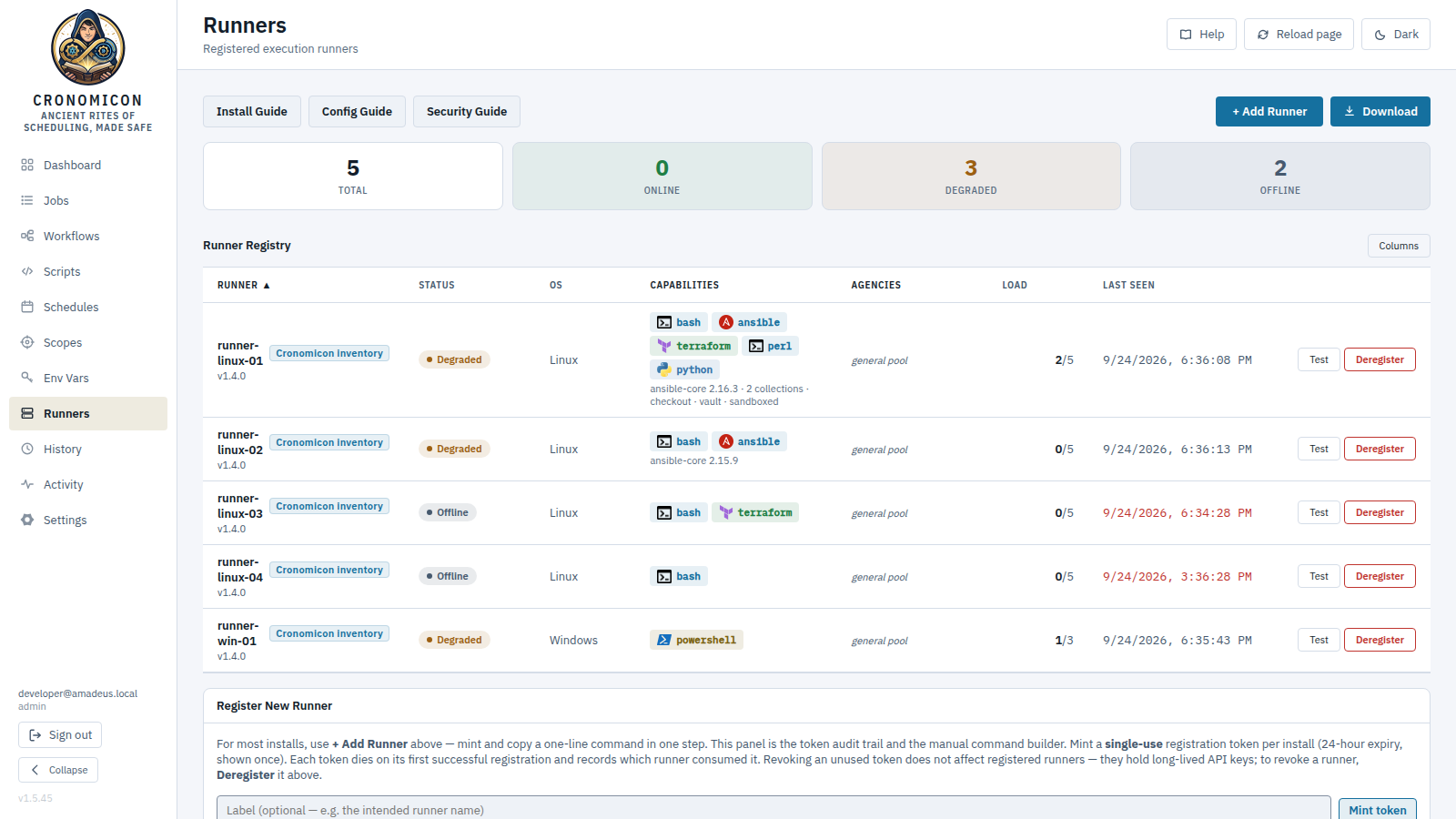Sort by the Load column header
This screenshot has width=1456, height=819.
[1015, 285]
